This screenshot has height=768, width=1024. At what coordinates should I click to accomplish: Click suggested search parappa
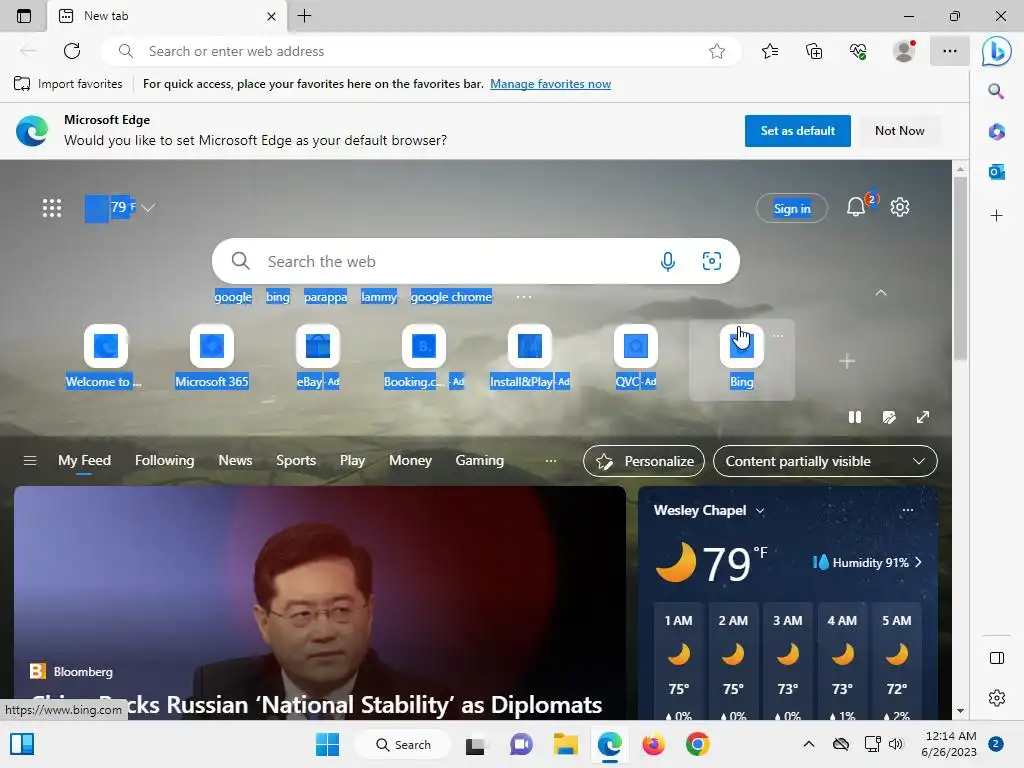point(326,297)
